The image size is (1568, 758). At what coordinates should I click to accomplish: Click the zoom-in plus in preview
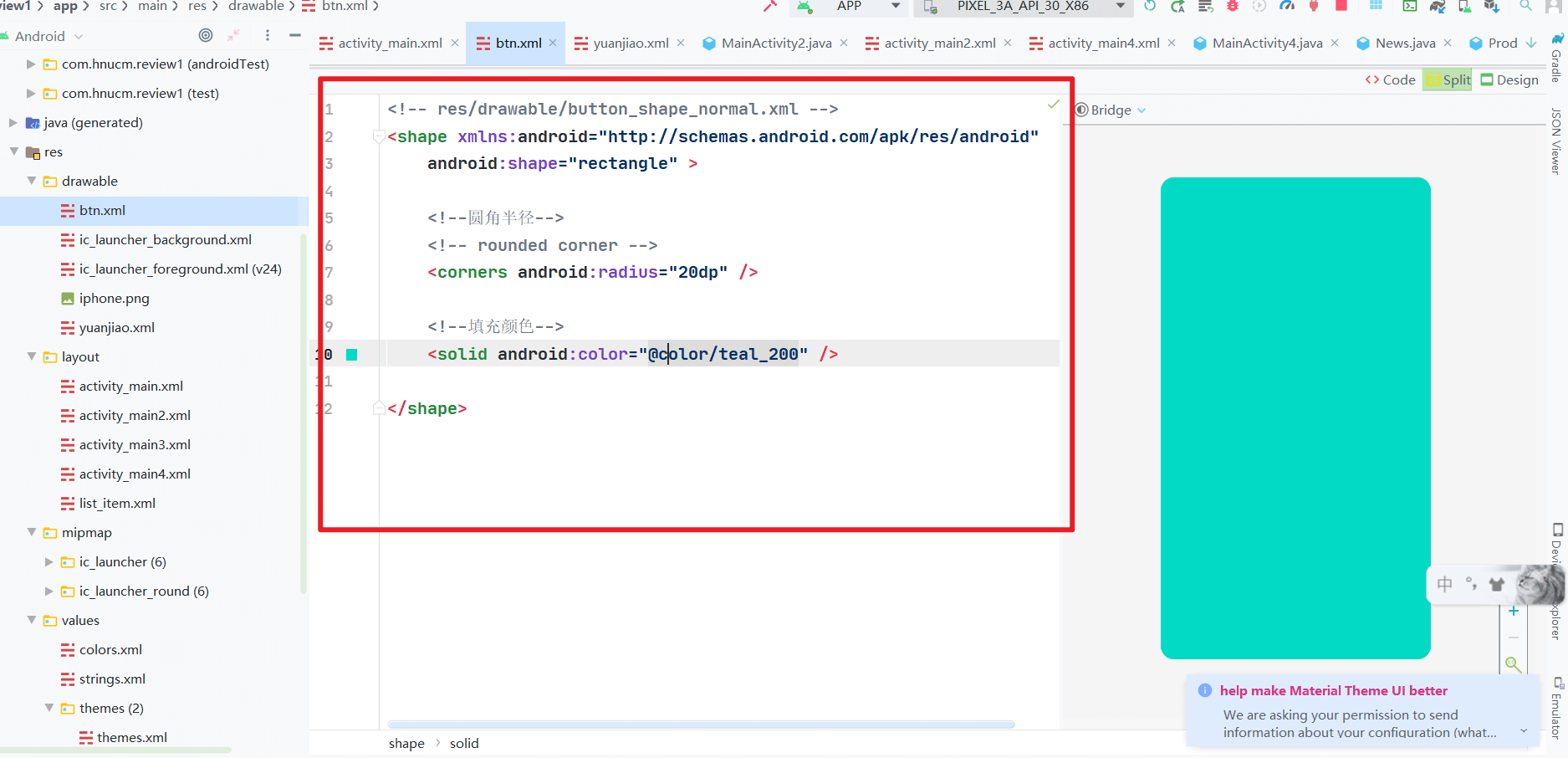tap(1513, 612)
